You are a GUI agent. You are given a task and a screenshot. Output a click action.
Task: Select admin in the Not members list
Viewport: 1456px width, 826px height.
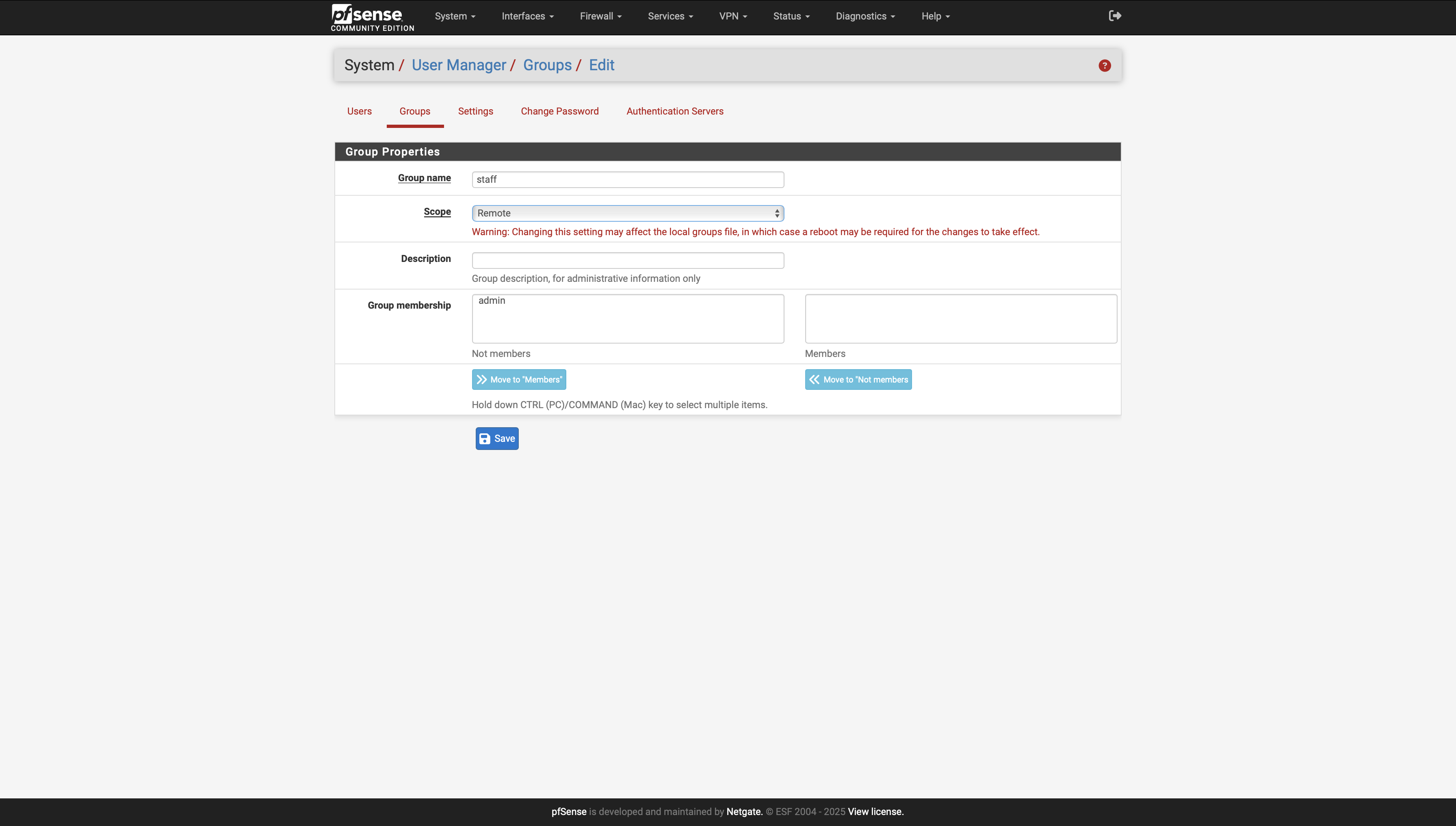pyautogui.click(x=492, y=301)
